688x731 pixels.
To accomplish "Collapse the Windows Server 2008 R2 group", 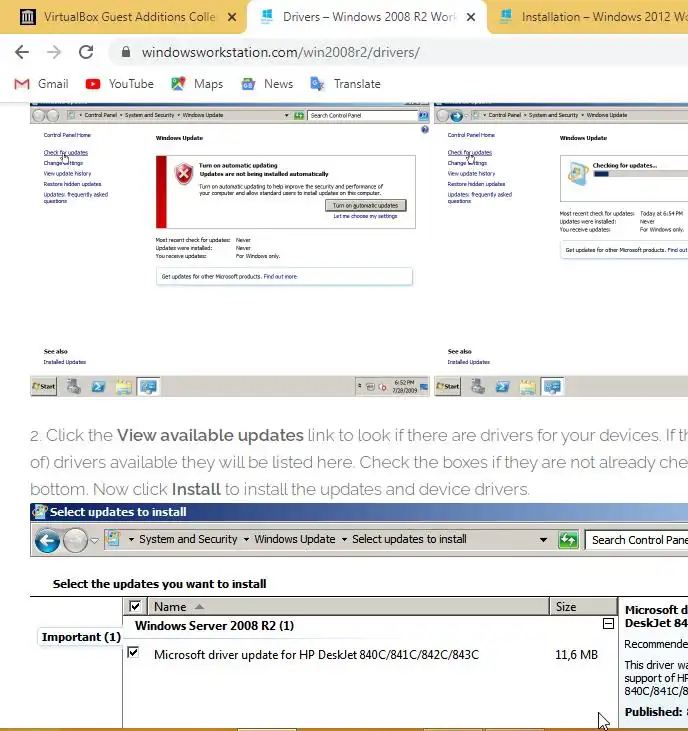I will tap(608, 624).
